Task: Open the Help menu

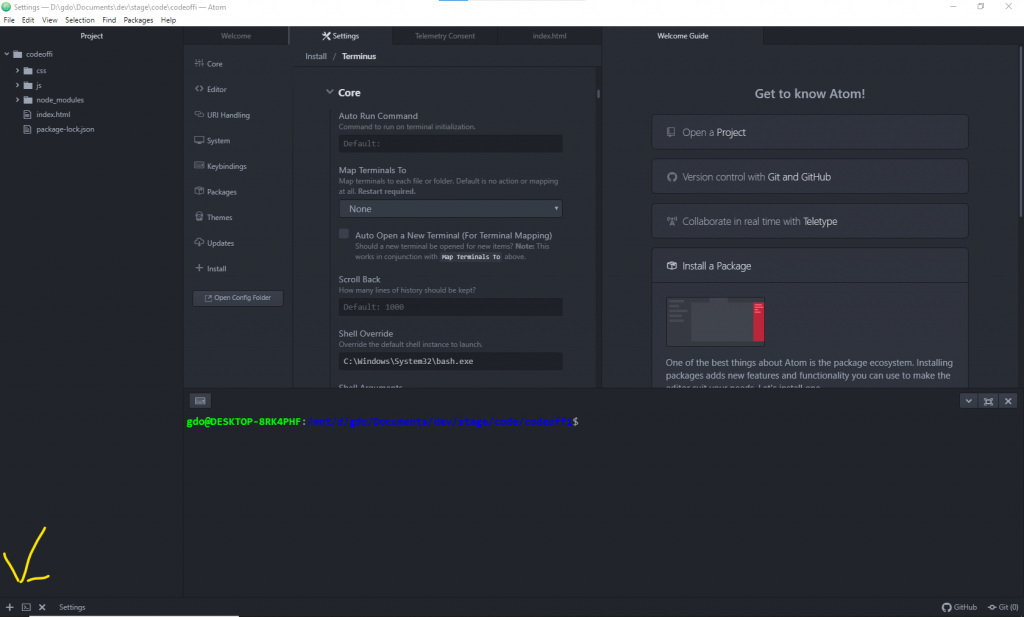Action: pos(168,20)
